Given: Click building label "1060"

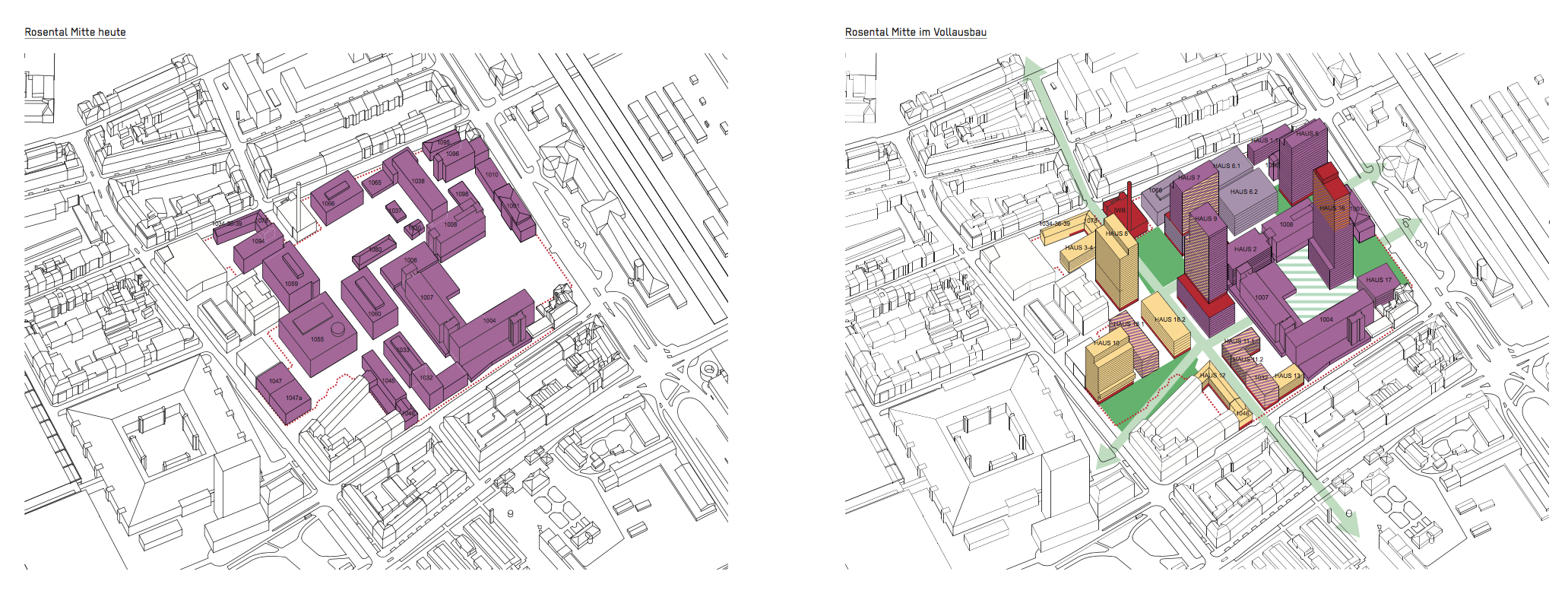Looking at the screenshot, I should 375,313.
